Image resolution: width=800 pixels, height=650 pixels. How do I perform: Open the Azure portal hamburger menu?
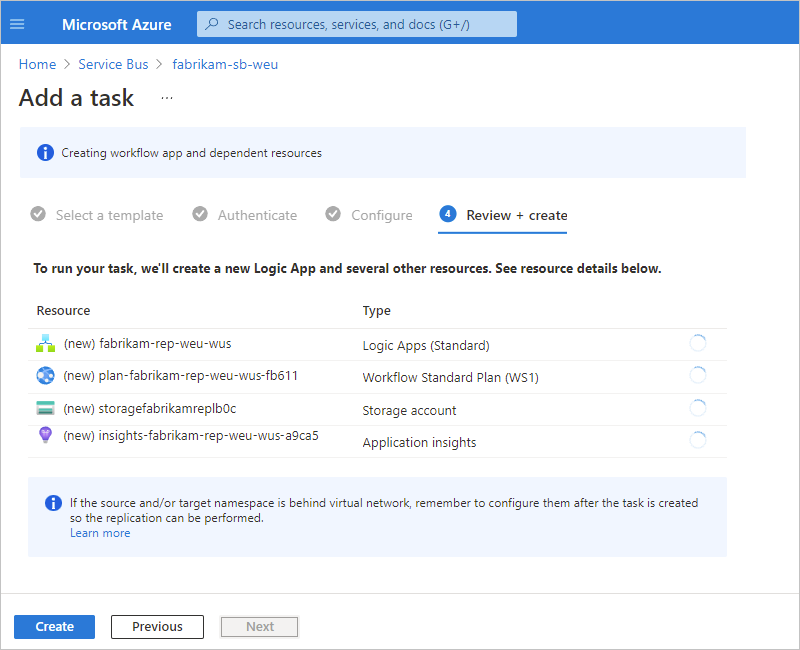click(x=17, y=24)
